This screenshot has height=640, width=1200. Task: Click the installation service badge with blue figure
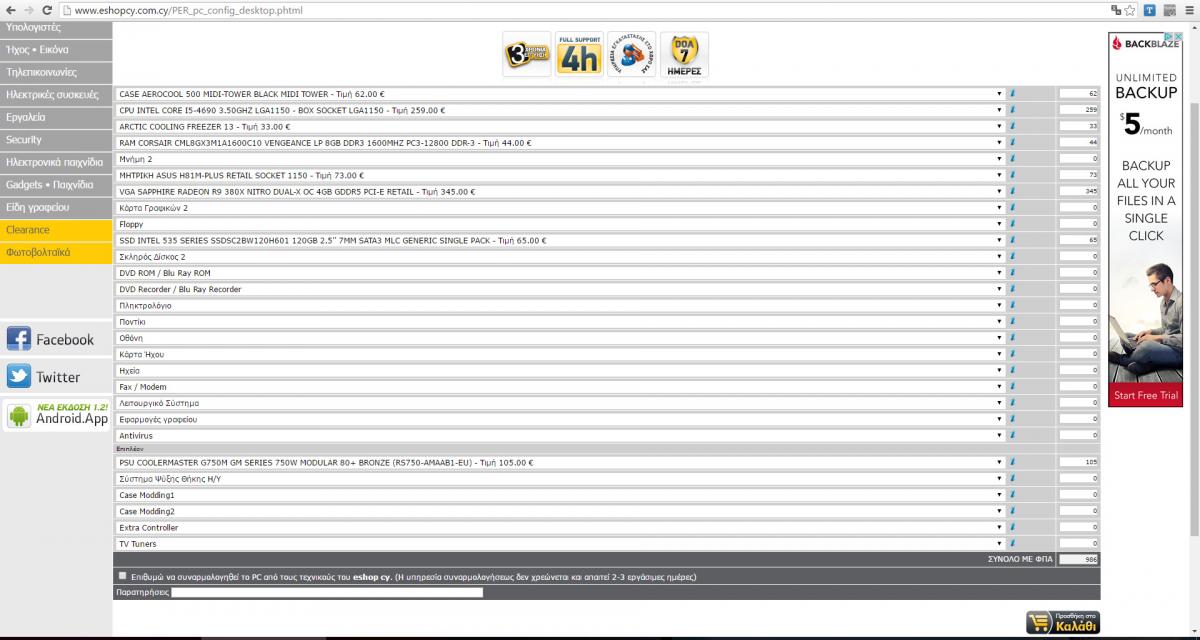click(632, 55)
